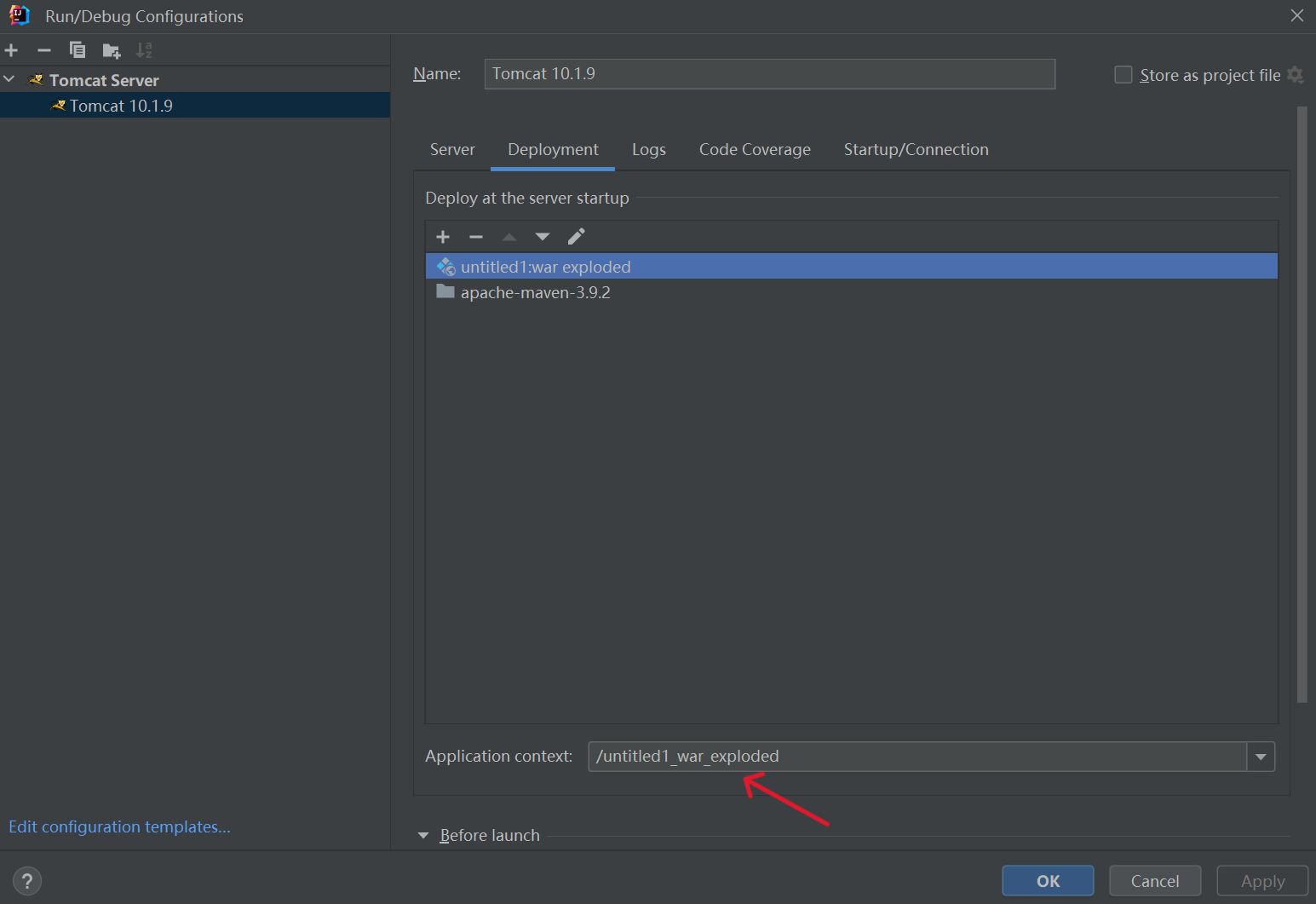Select the apache-maven-3.9.2 deployment row
Image resolution: width=1316 pixels, height=904 pixels.
coord(852,292)
